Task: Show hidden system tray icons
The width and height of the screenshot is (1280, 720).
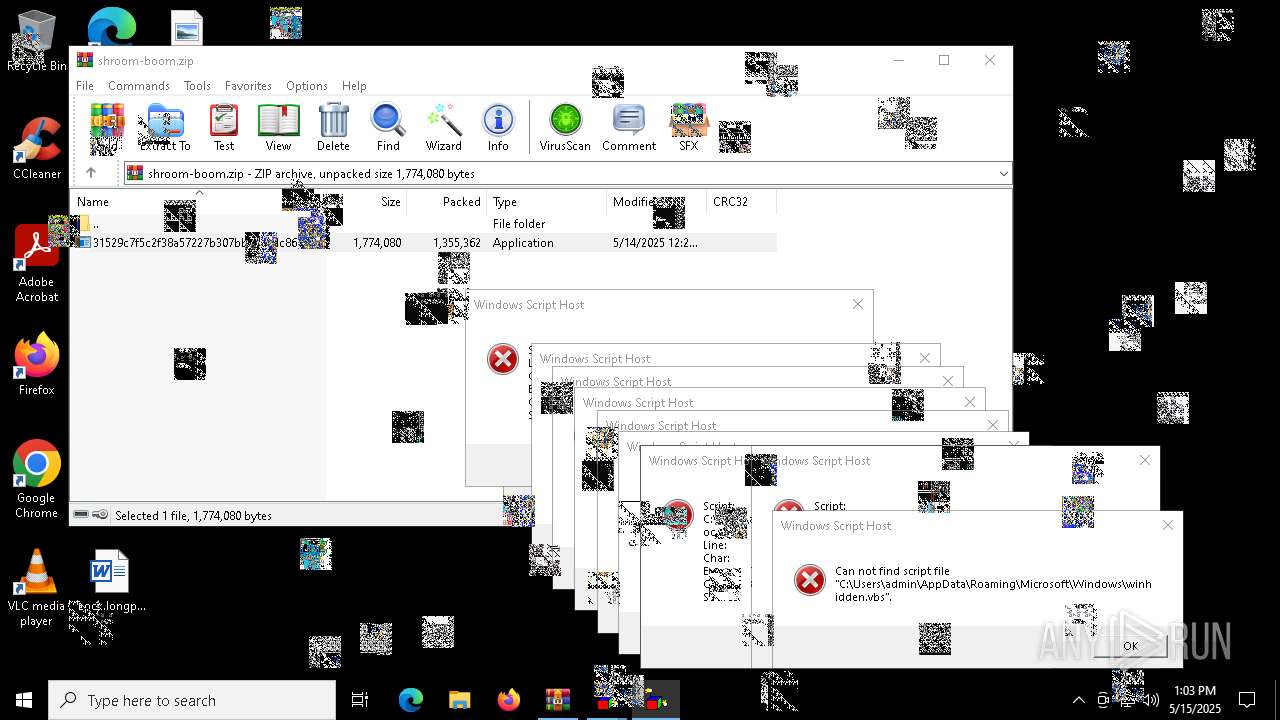Action: pos(1078,700)
